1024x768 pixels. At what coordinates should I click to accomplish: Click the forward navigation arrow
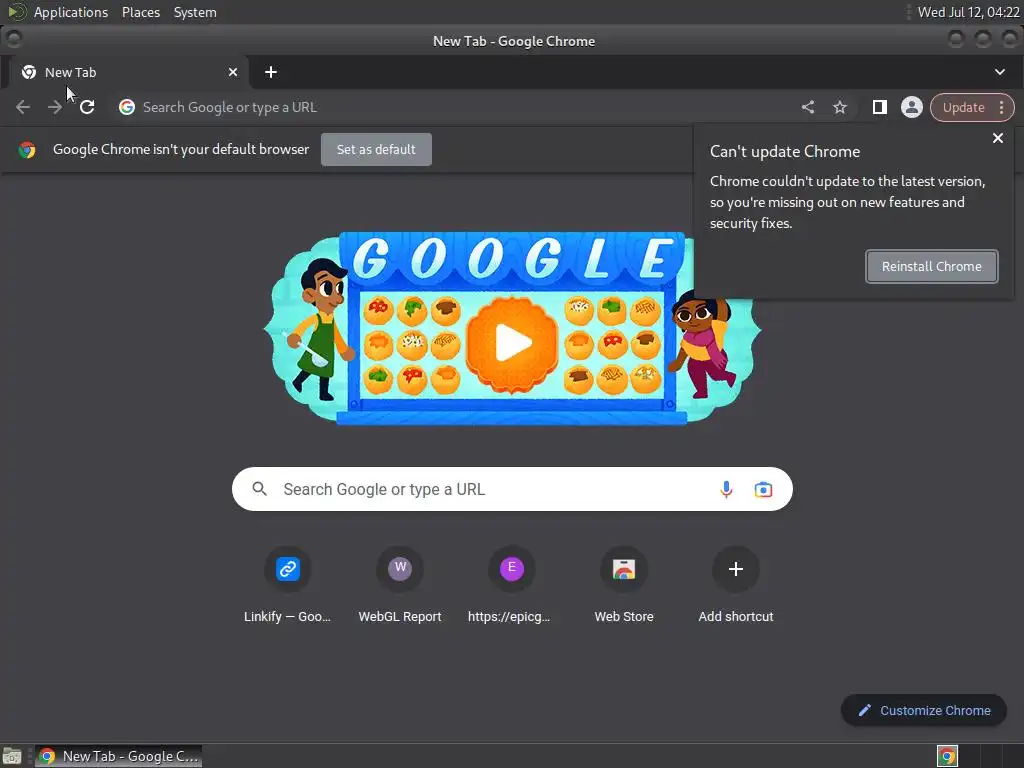coord(55,107)
